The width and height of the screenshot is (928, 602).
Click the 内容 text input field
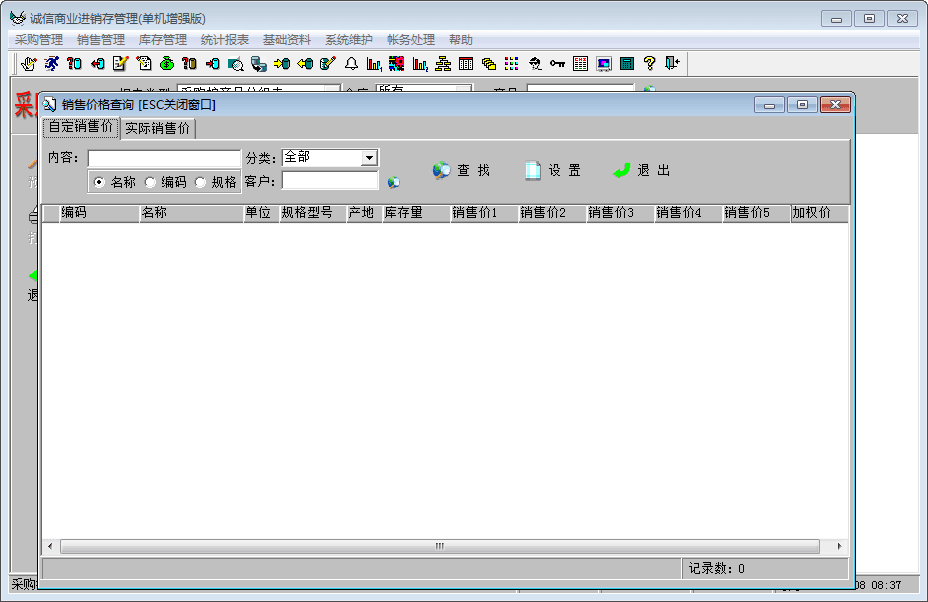point(164,158)
